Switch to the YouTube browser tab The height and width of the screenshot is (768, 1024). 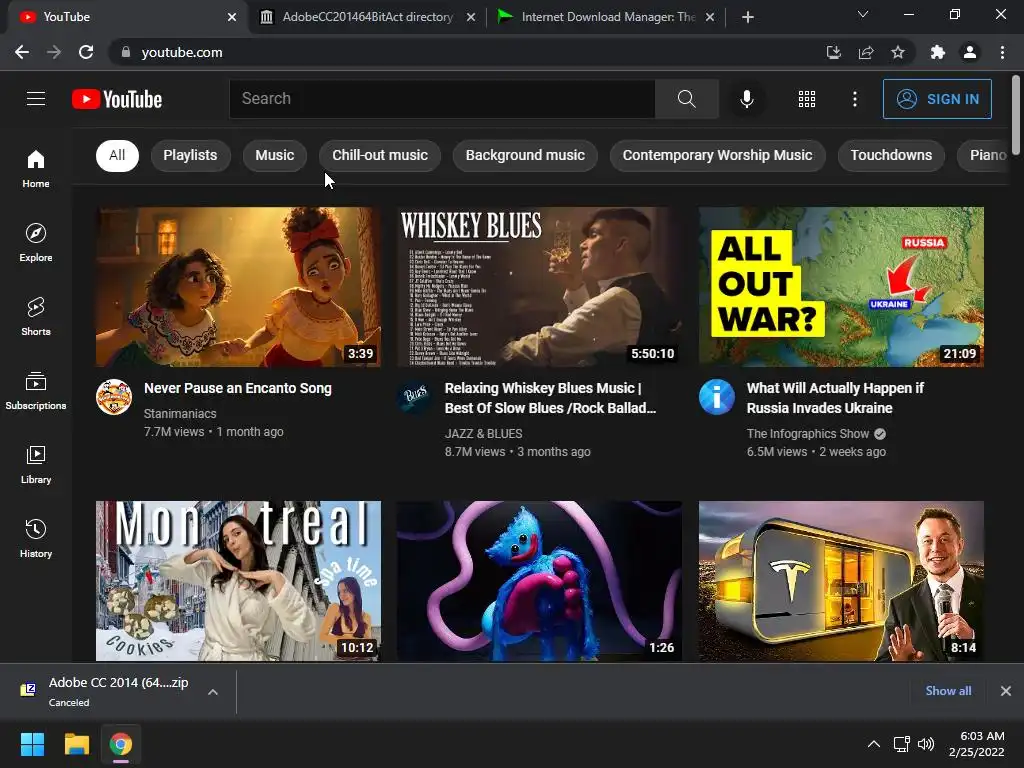point(127,17)
